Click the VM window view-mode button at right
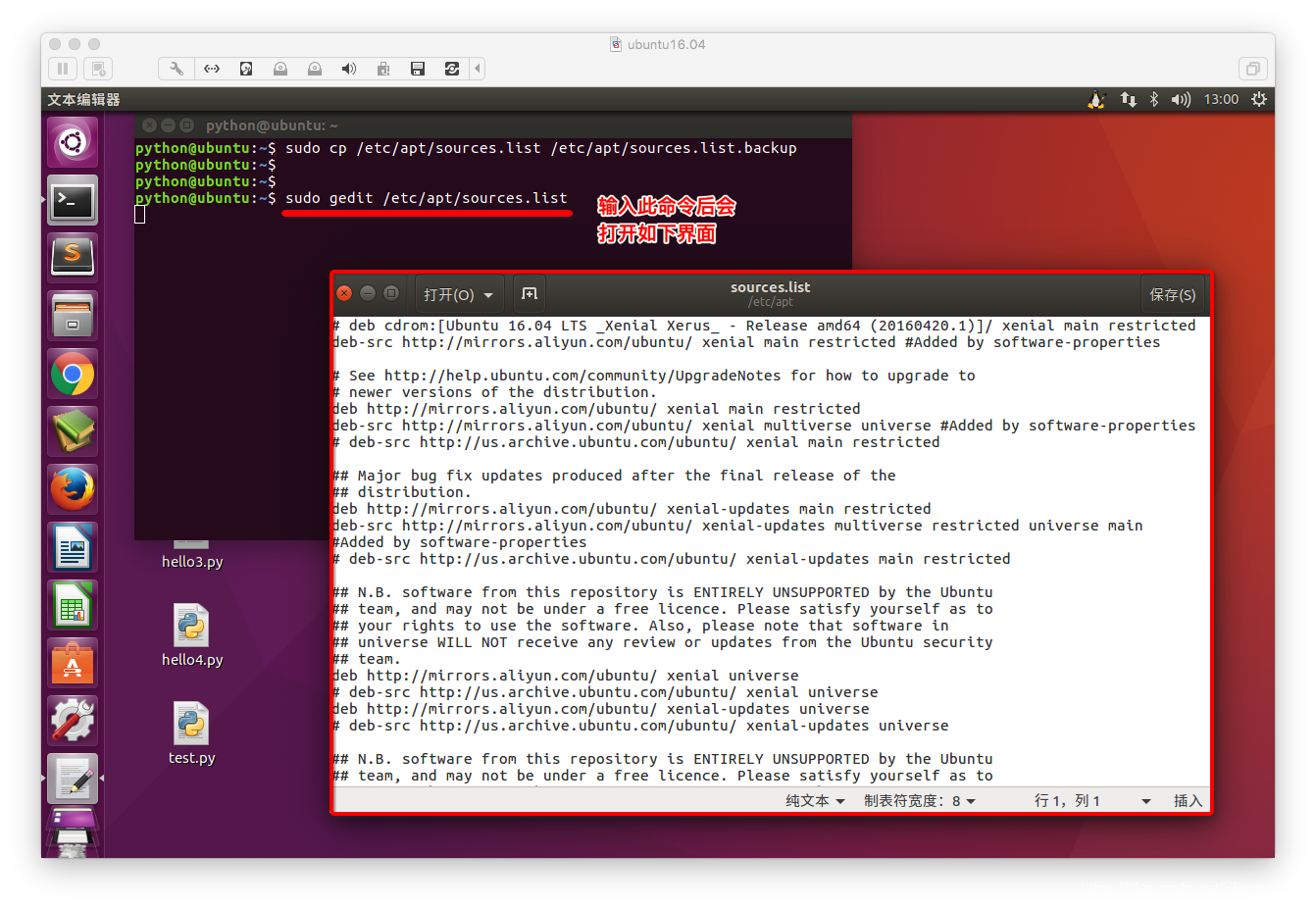This screenshot has width=1316, height=907. tap(1252, 69)
